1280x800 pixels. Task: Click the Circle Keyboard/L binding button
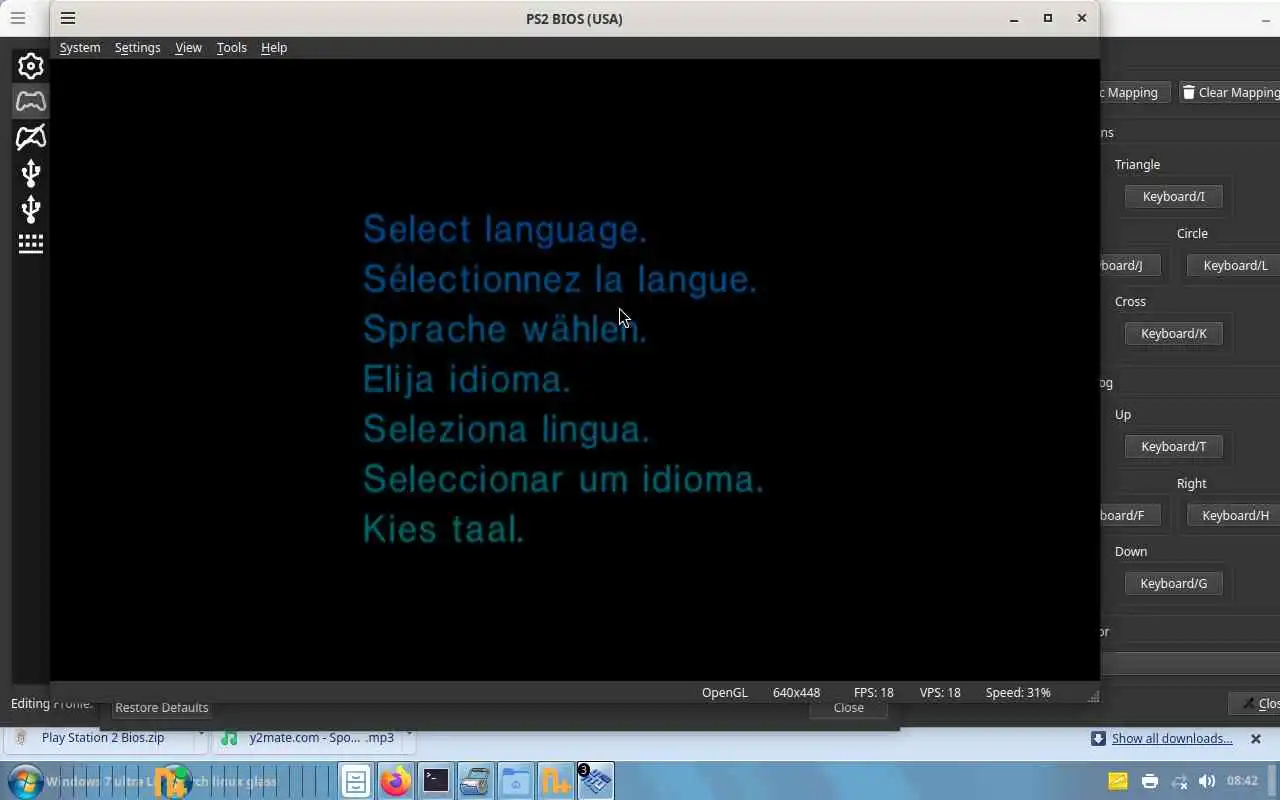1234,265
